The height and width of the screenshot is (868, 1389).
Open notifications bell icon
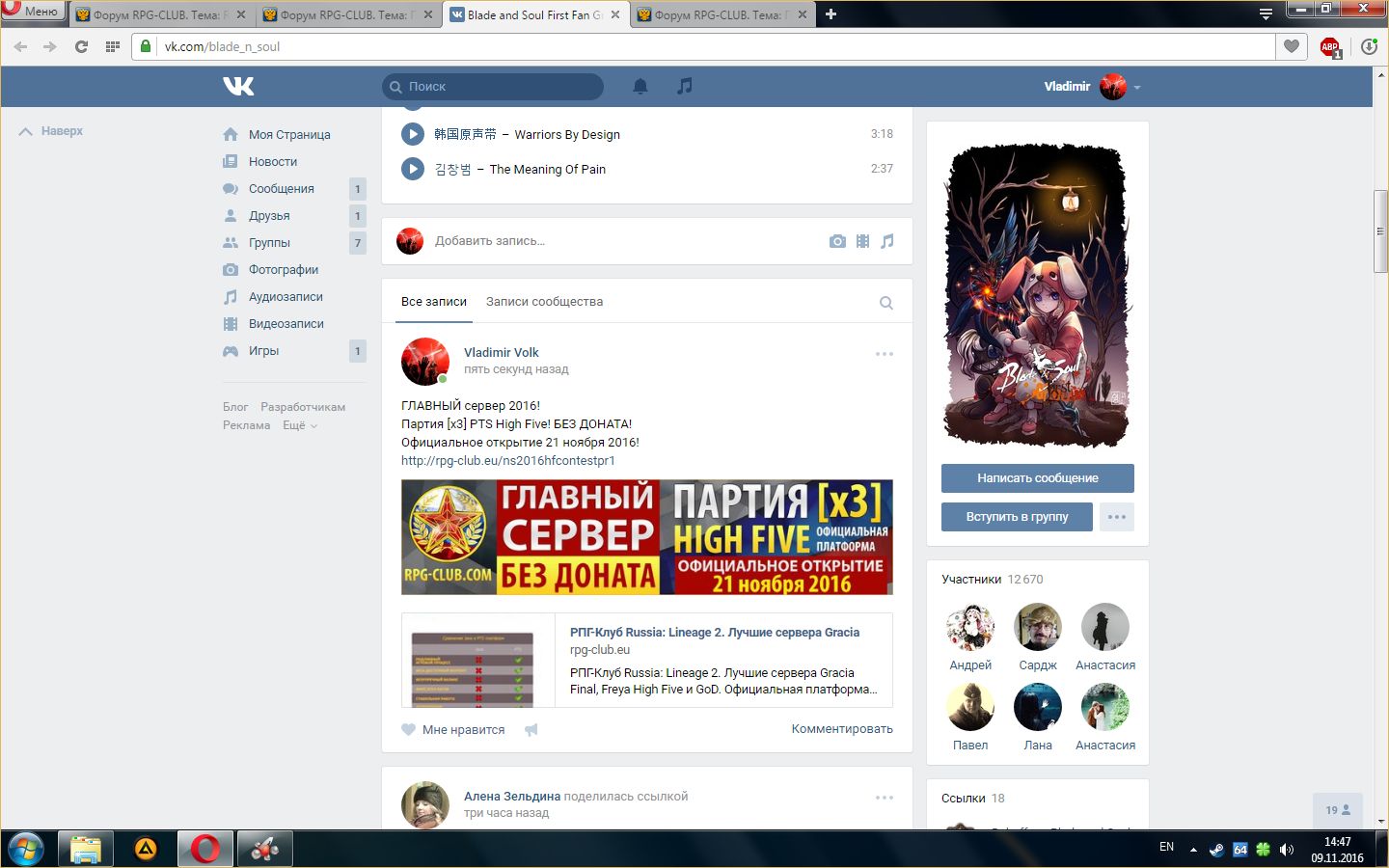point(640,86)
